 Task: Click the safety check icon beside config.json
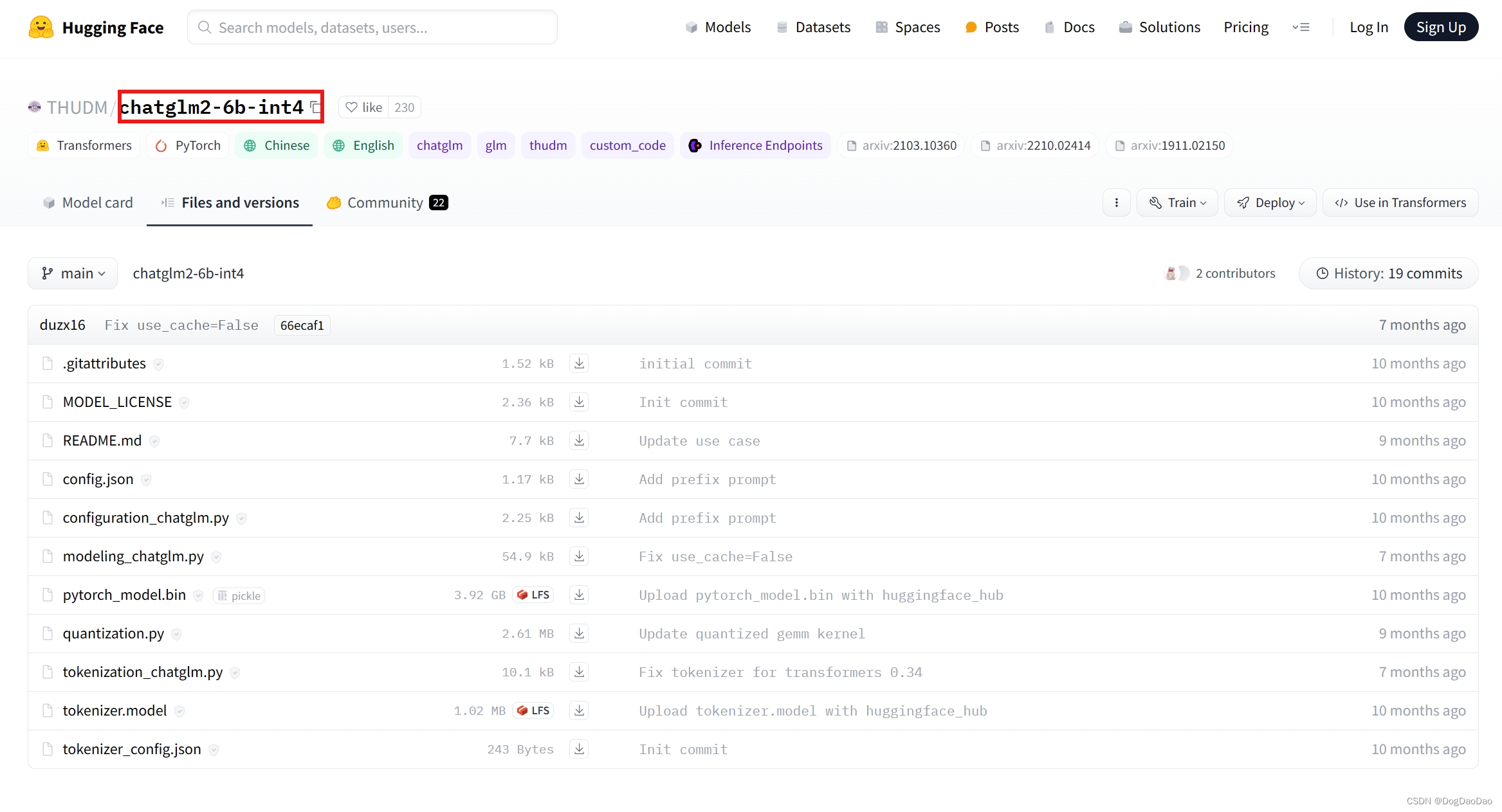click(x=146, y=480)
